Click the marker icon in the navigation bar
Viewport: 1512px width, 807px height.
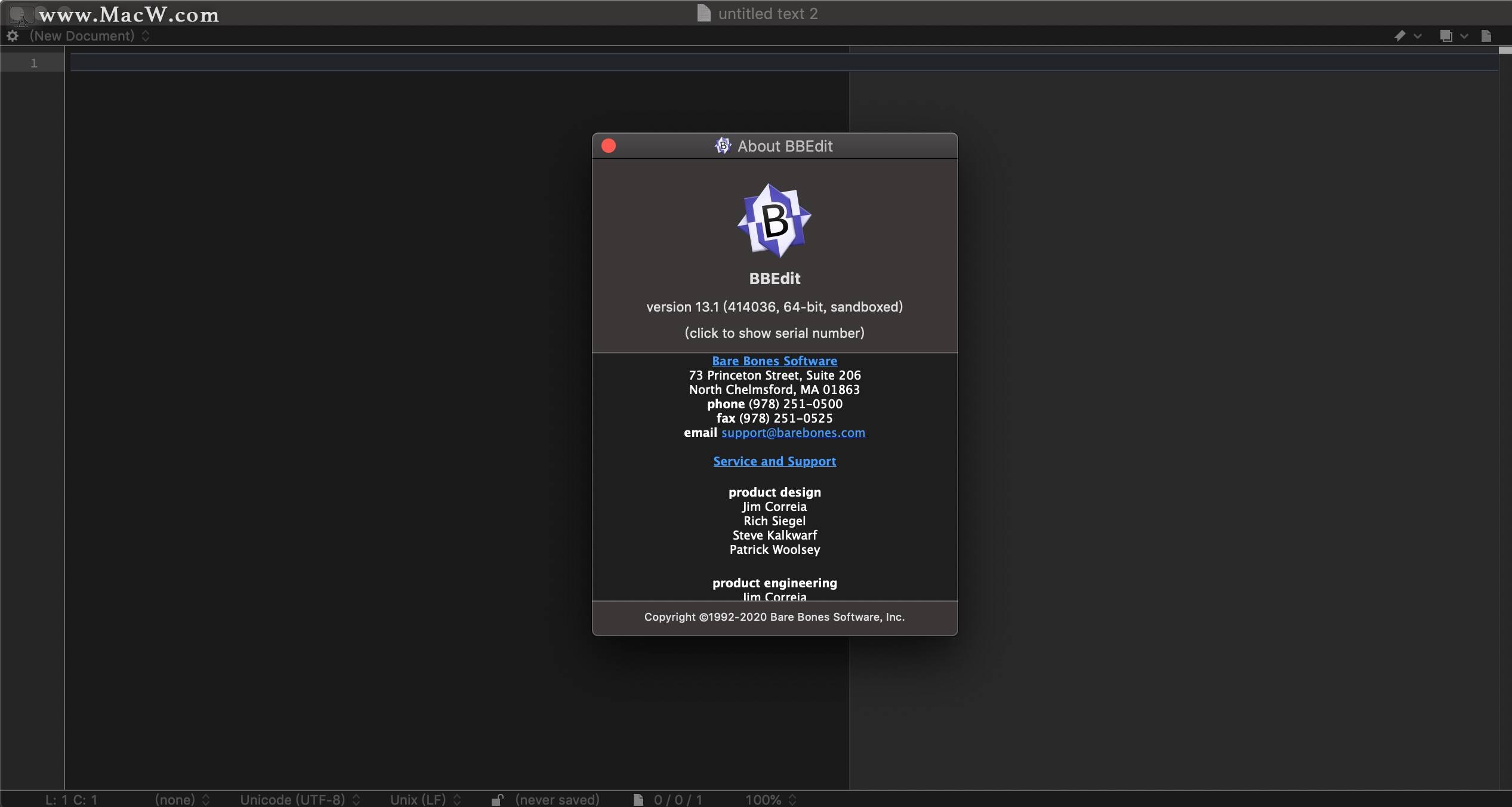tap(1399, 36)
